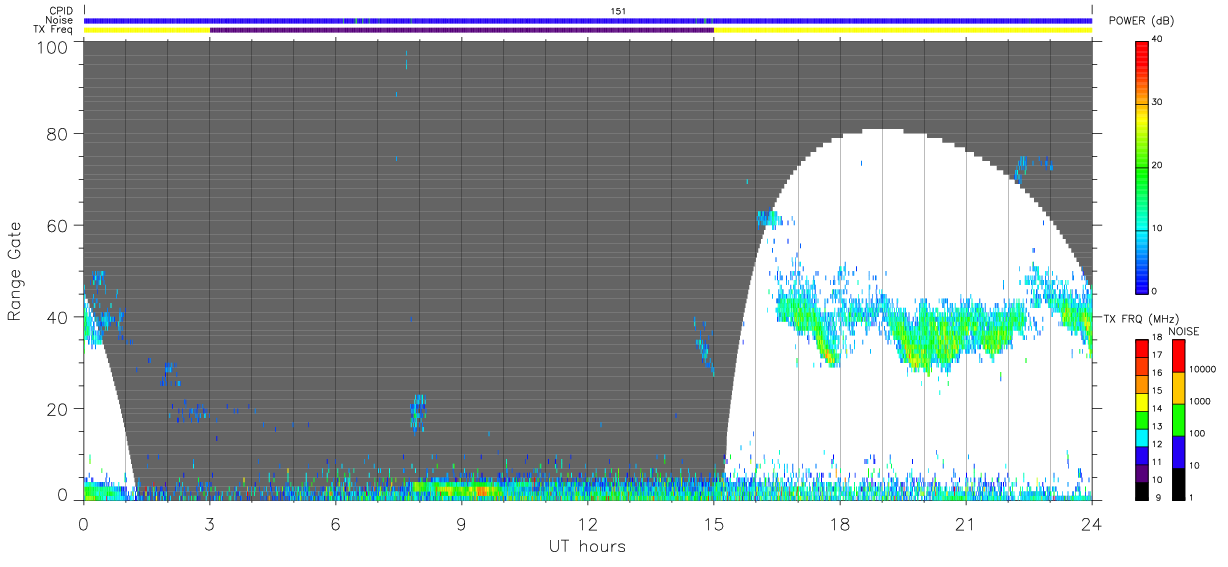
Task: Click the '1000' label on NOISE scale
Action: tap(1198, 401)
